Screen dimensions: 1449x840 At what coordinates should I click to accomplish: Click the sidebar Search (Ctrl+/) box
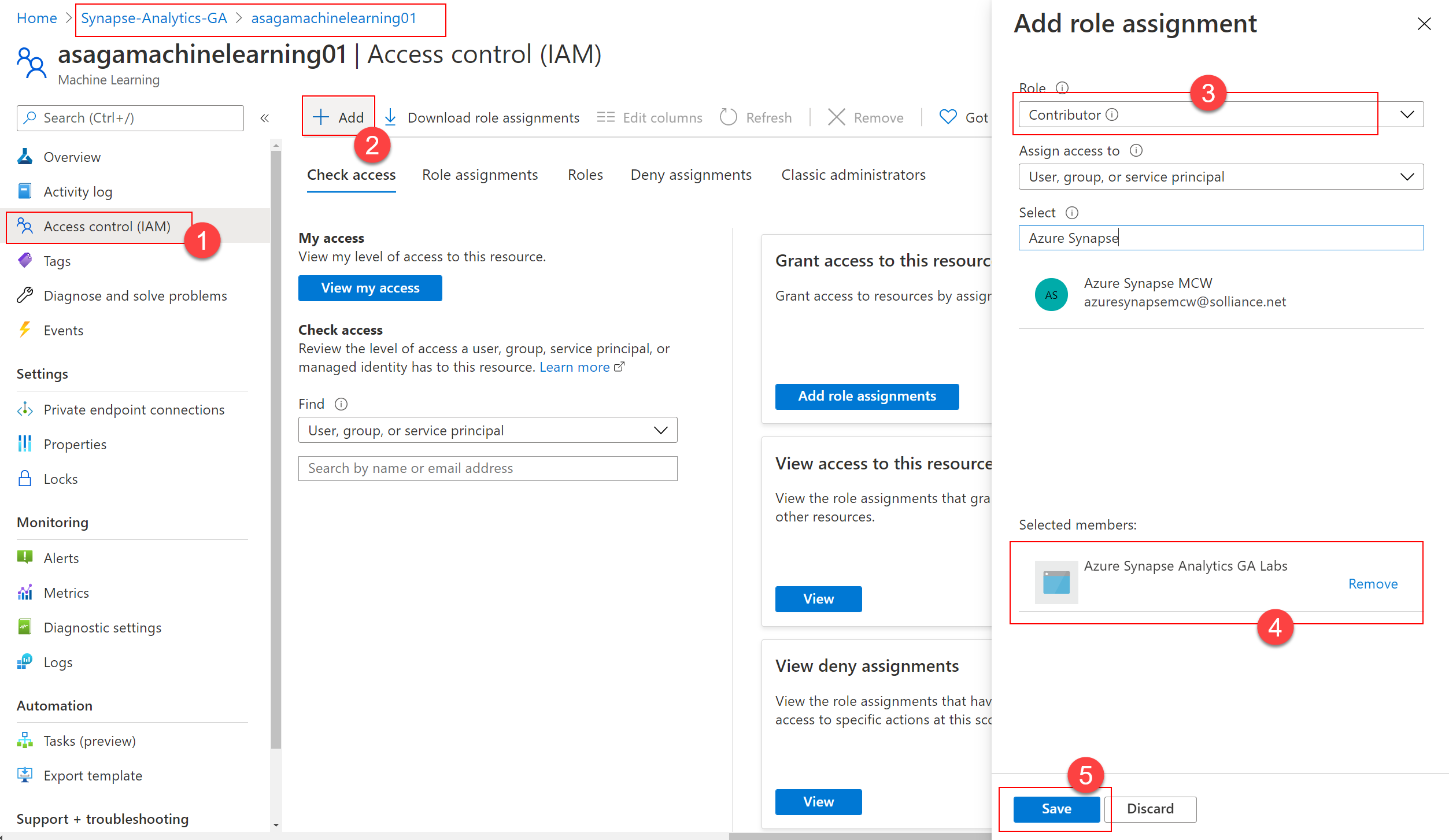point(130,118)
